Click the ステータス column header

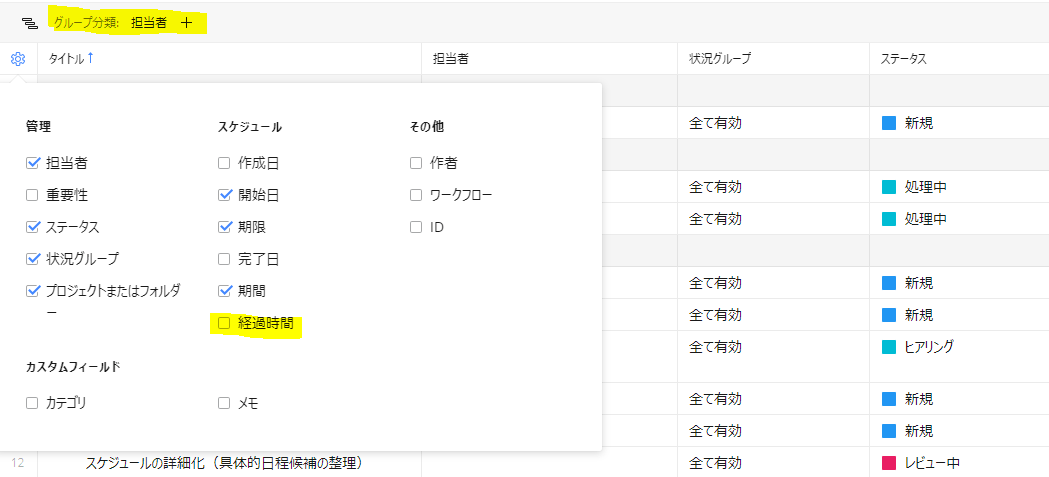pyautogui.click(x=903, y=59)
